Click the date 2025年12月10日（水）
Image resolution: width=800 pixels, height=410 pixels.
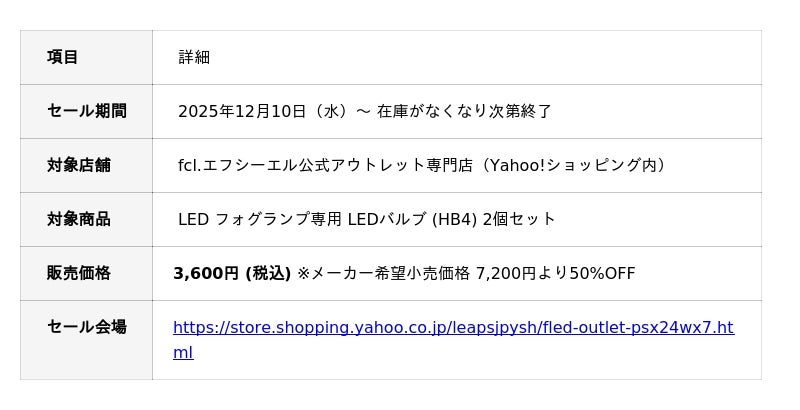[x=262, y=111]
